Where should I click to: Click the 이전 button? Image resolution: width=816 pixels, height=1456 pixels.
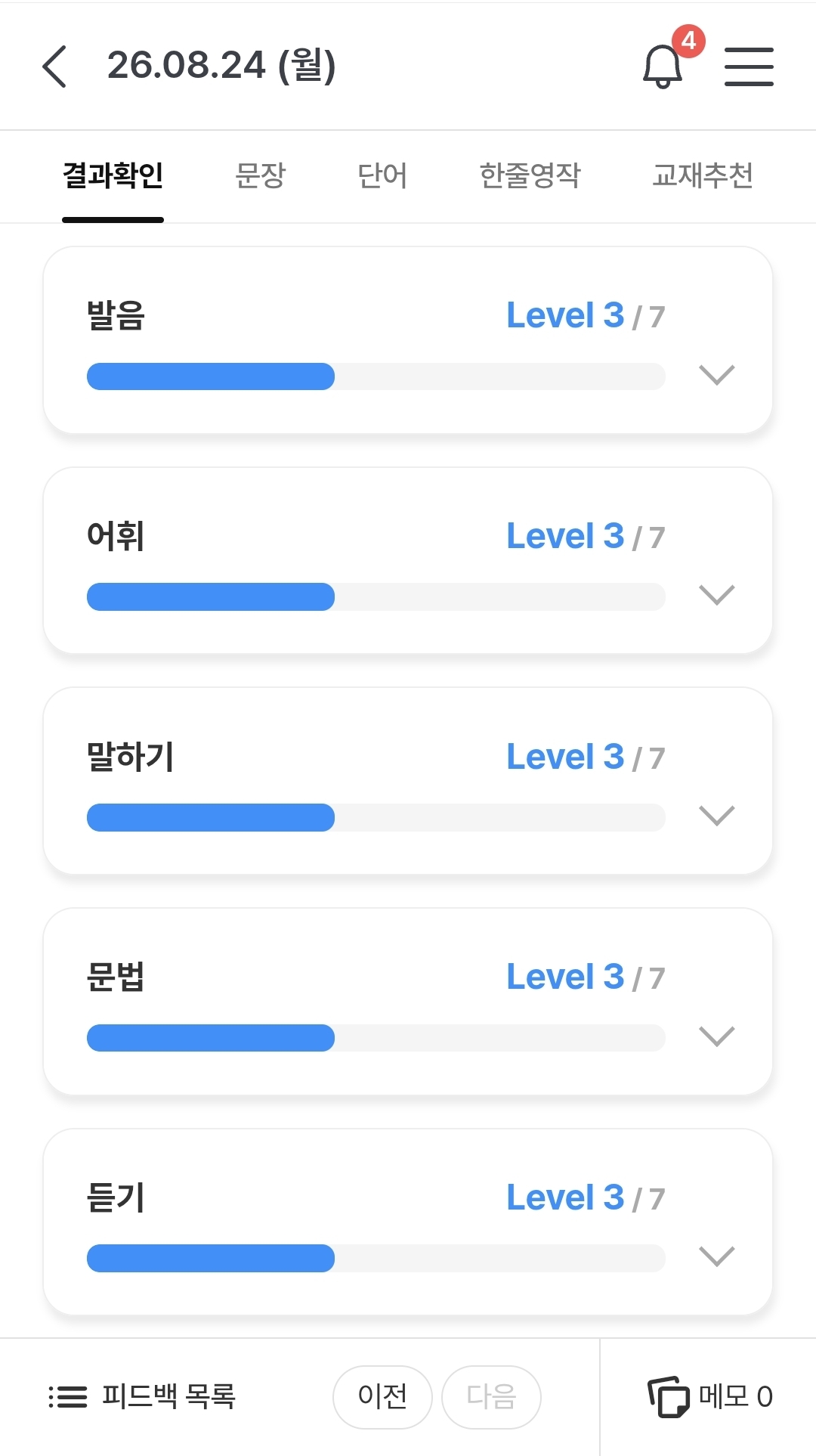pyautogui.click(x=382, y=1397)
